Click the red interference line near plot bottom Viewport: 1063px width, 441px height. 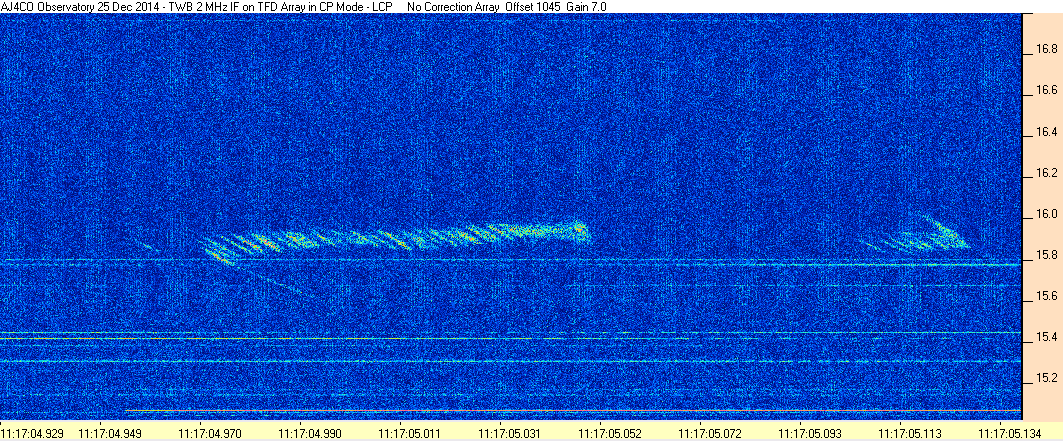pos(573,411)
